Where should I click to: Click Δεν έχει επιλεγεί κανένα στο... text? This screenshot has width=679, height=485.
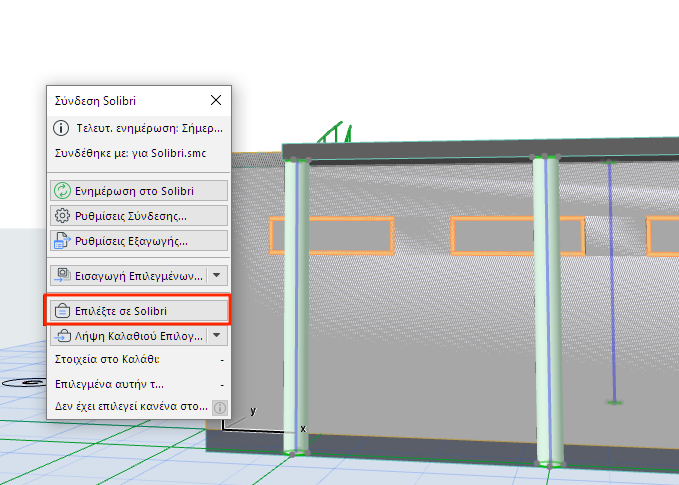pyautogui.click(x=131, y=406)
